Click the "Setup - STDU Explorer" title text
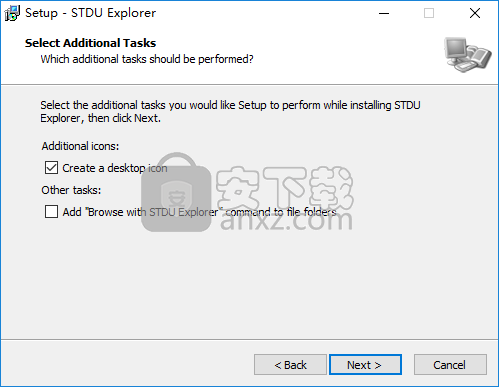Viewport: 499px width, 387px height. (x=90, y=13)
